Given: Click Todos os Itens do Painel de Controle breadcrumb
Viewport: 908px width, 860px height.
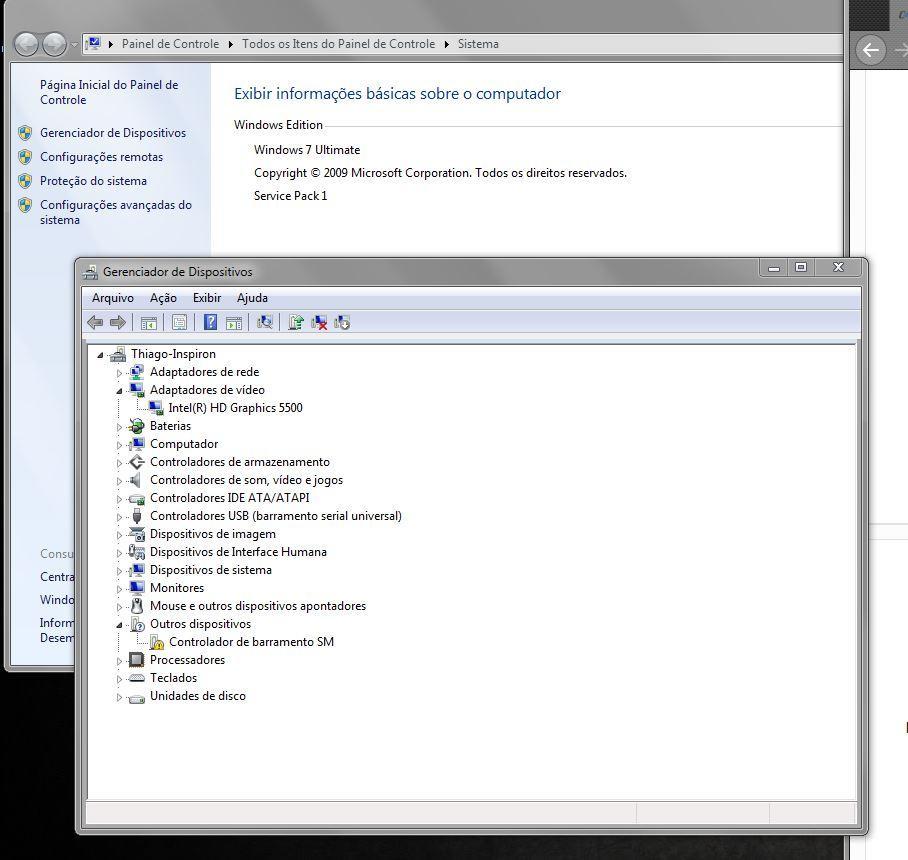Looking at the screenshot, I should click(338, 44).
